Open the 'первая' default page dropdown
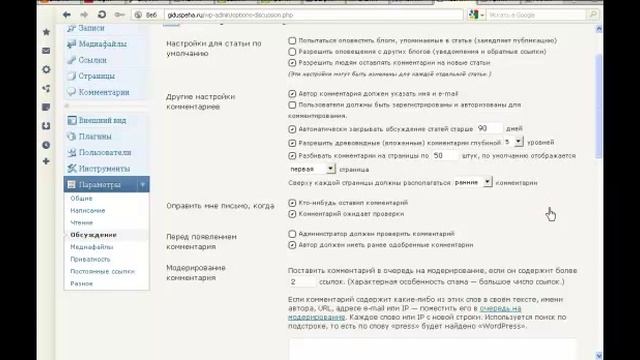The width and height of the screenshot is (640, 360). 312,169
